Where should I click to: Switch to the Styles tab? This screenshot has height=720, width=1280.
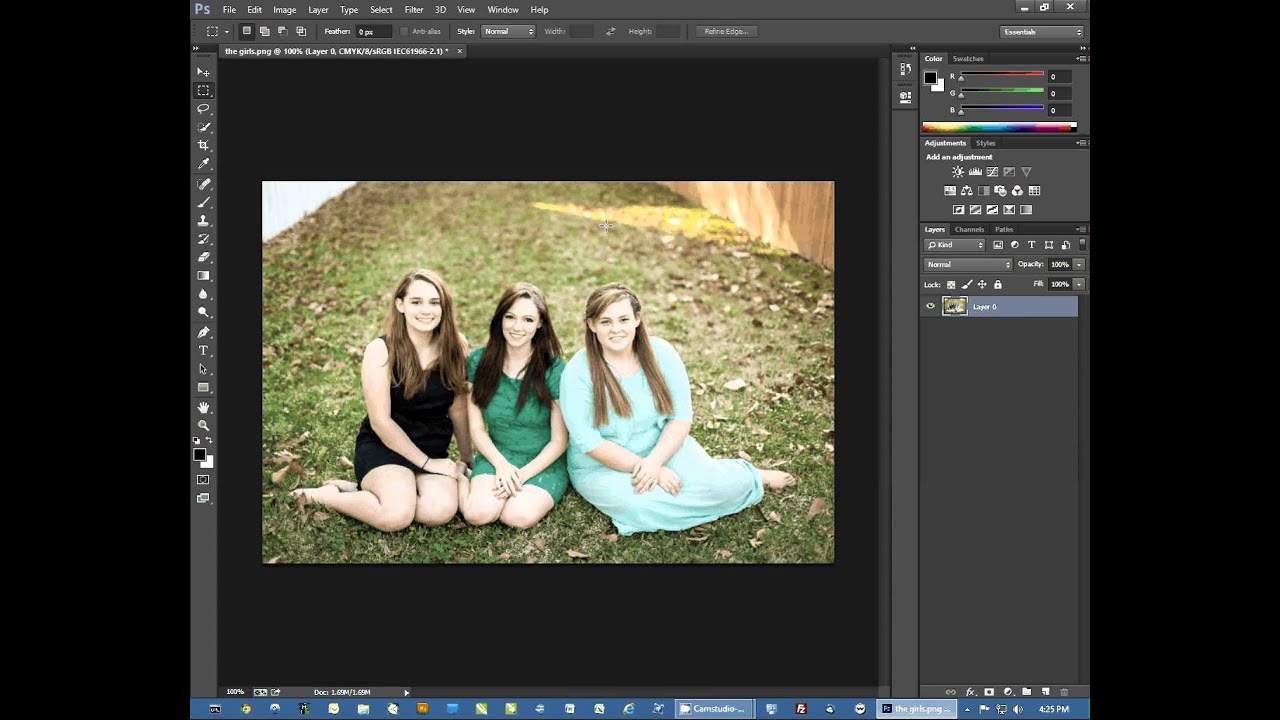click(x=986, y=143)
